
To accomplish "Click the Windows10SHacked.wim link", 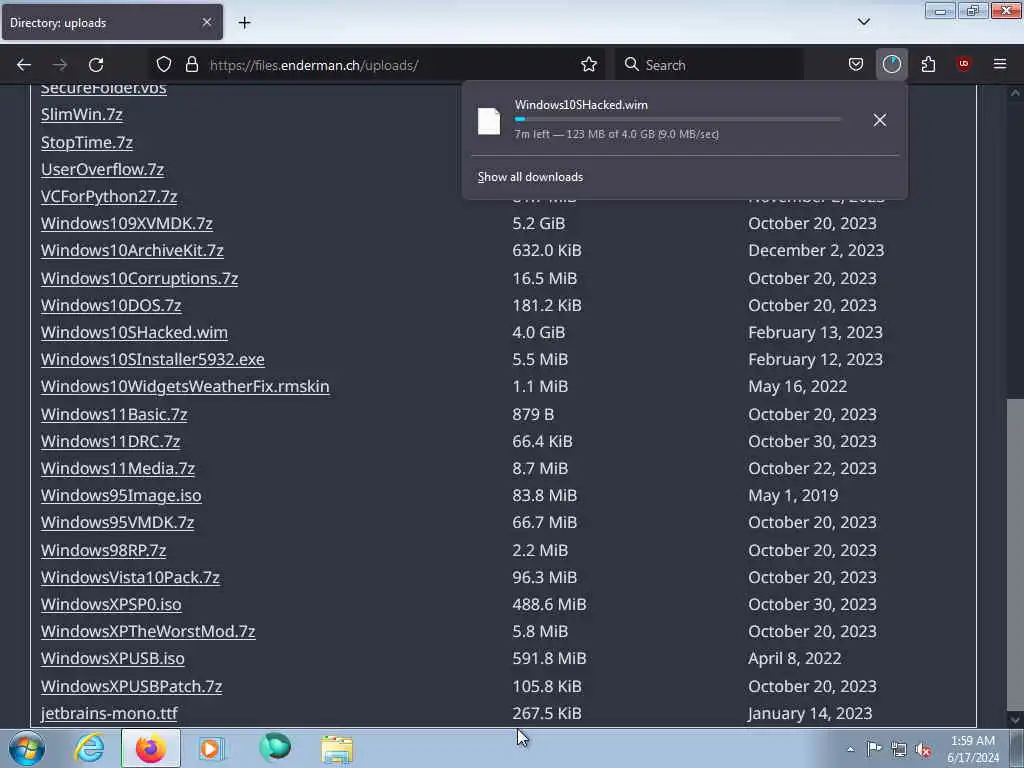I will (x=135, y=332).
